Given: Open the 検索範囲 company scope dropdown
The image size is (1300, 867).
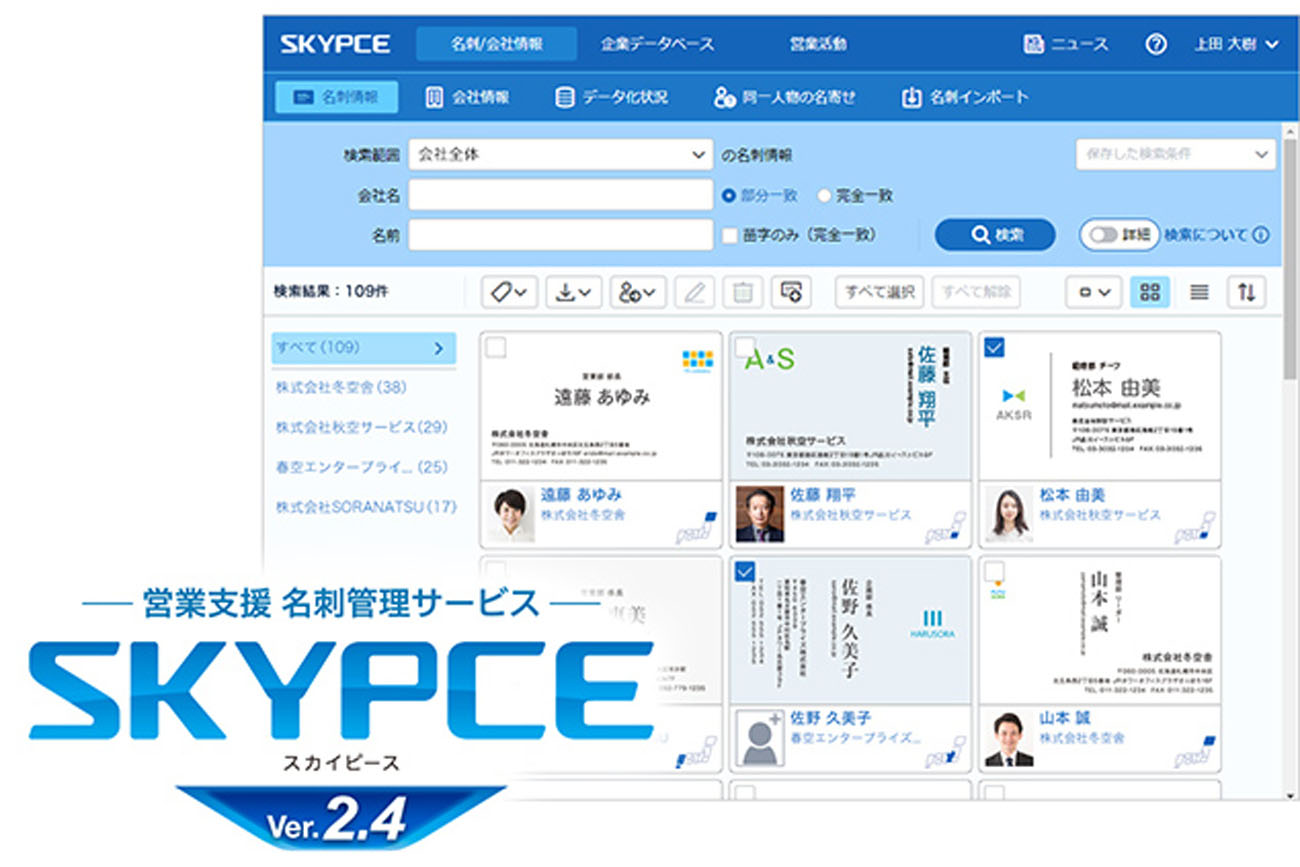Looking at the screenshot, I should [558, 155].
